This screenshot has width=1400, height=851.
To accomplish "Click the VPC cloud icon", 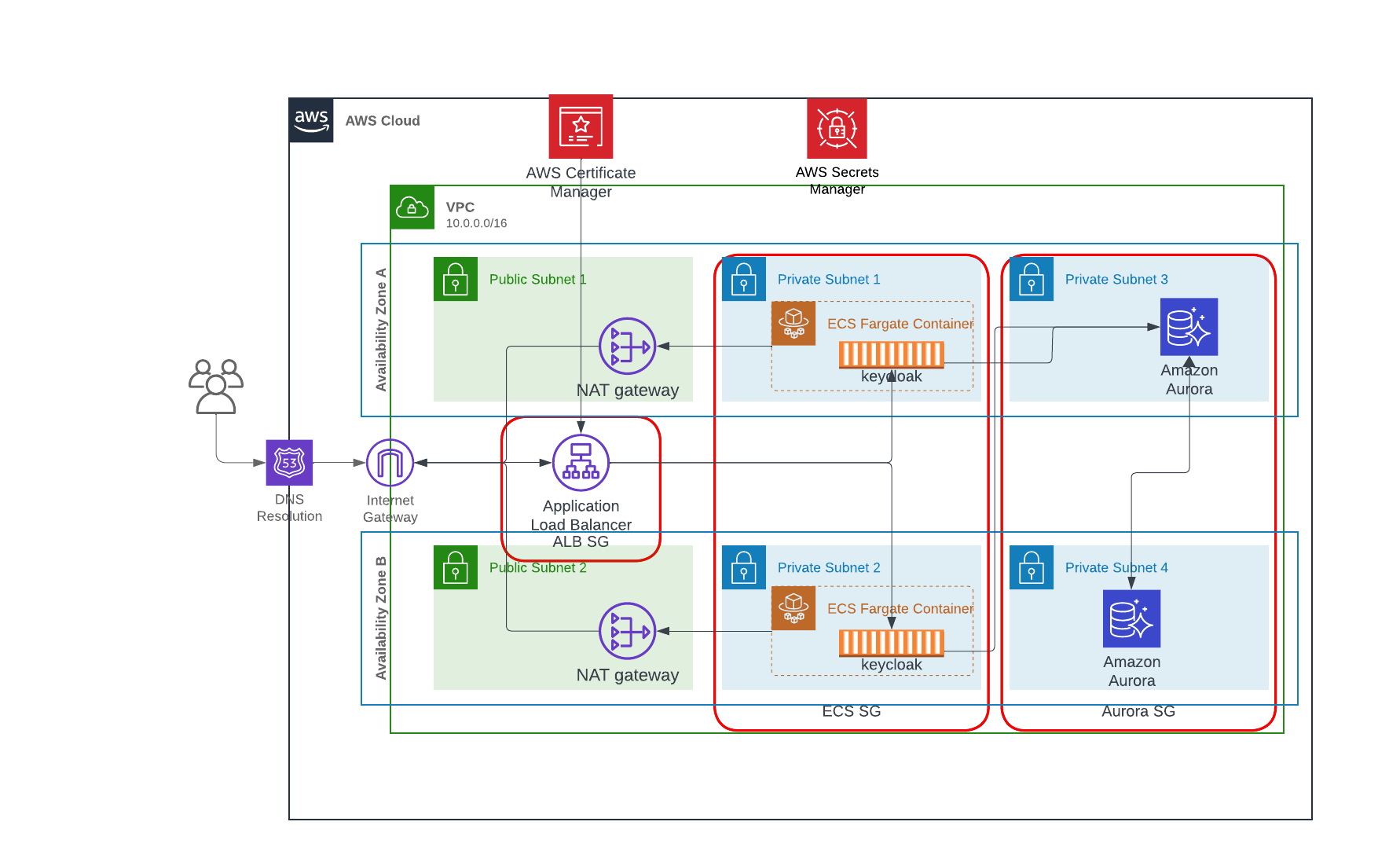I will (412, 207).
